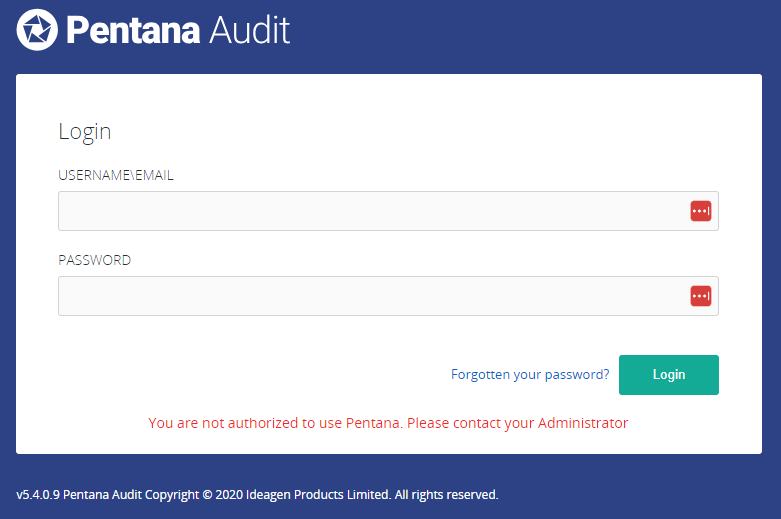Viewport: 781px width, 519px height.
Task: Click the green Login button
Action: 668,375
